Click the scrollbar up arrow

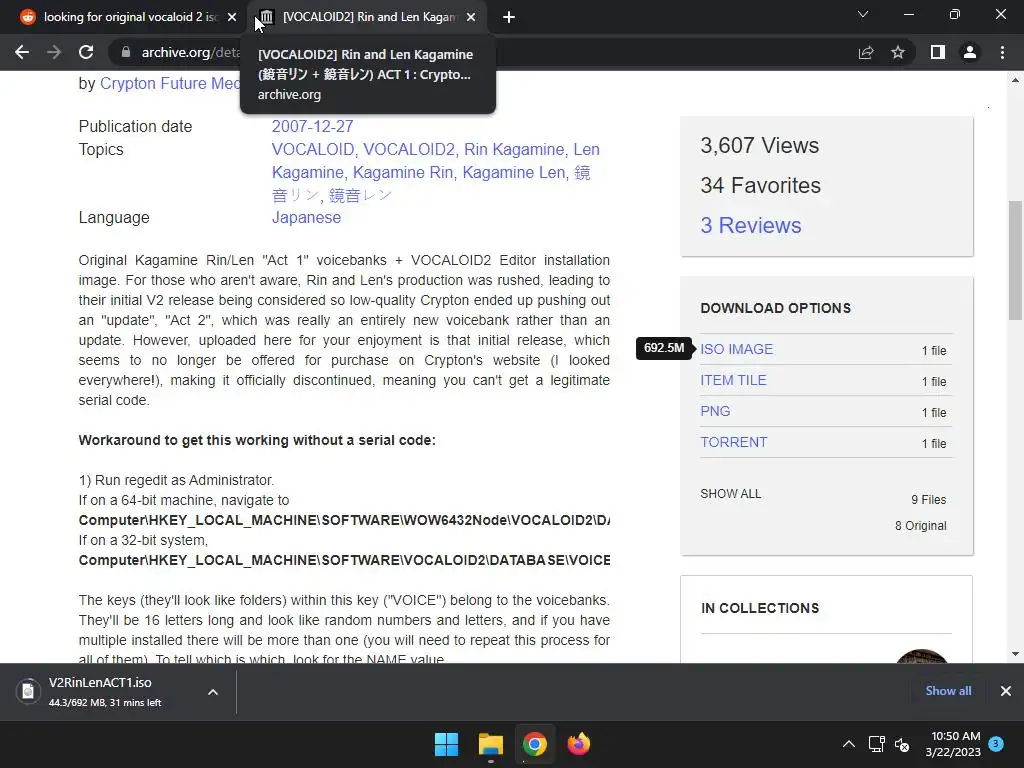click(1015, 80)
